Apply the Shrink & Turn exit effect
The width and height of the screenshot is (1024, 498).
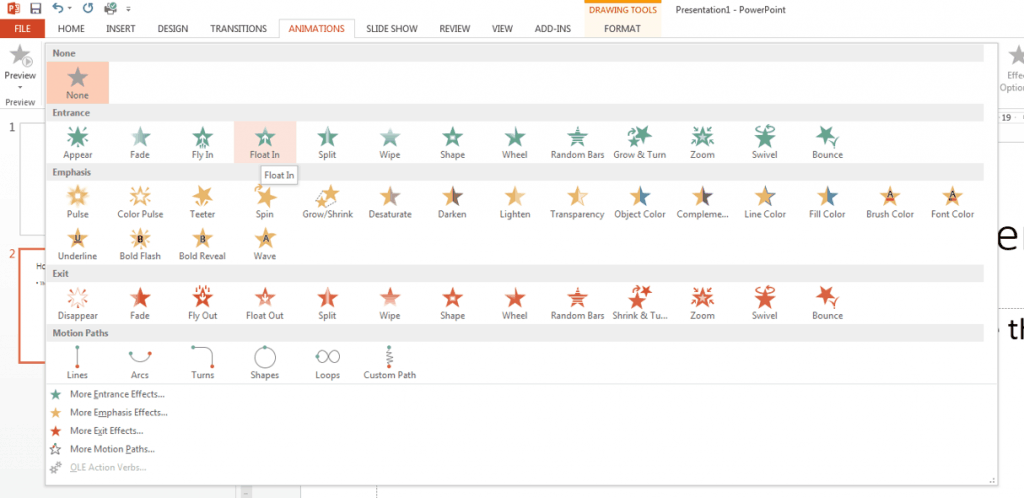[x=639, y=303]
